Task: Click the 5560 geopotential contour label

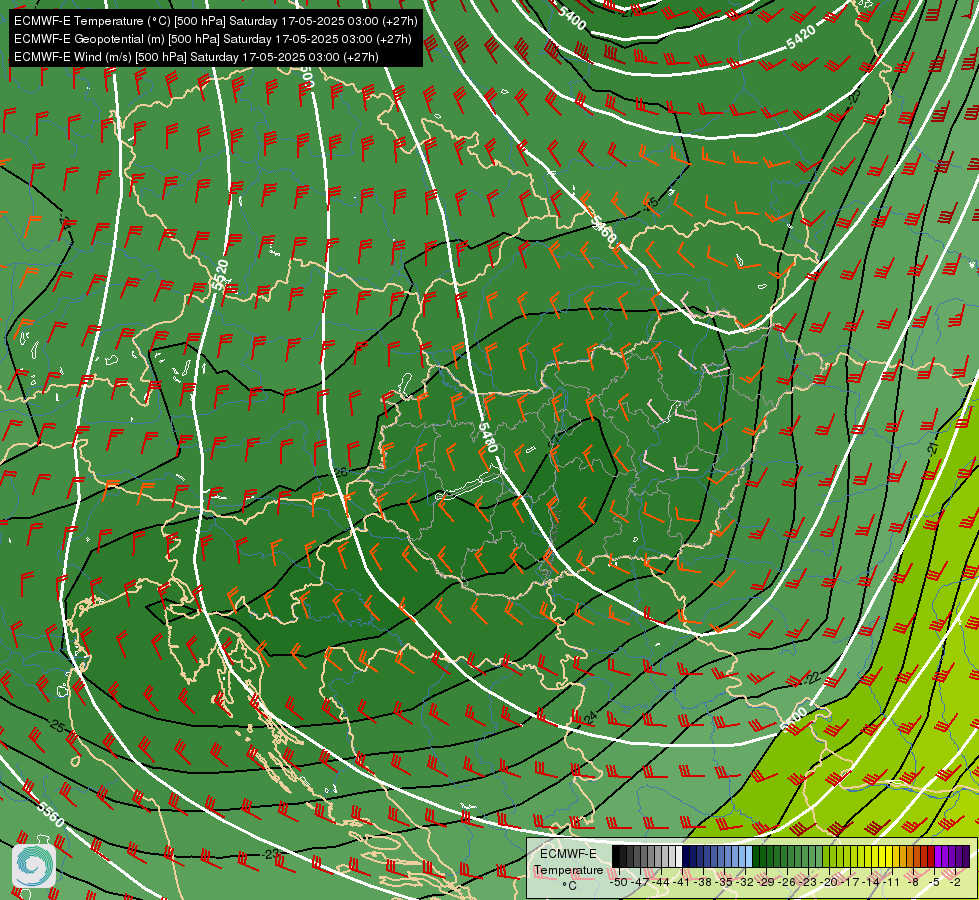Action: point(50,814)
